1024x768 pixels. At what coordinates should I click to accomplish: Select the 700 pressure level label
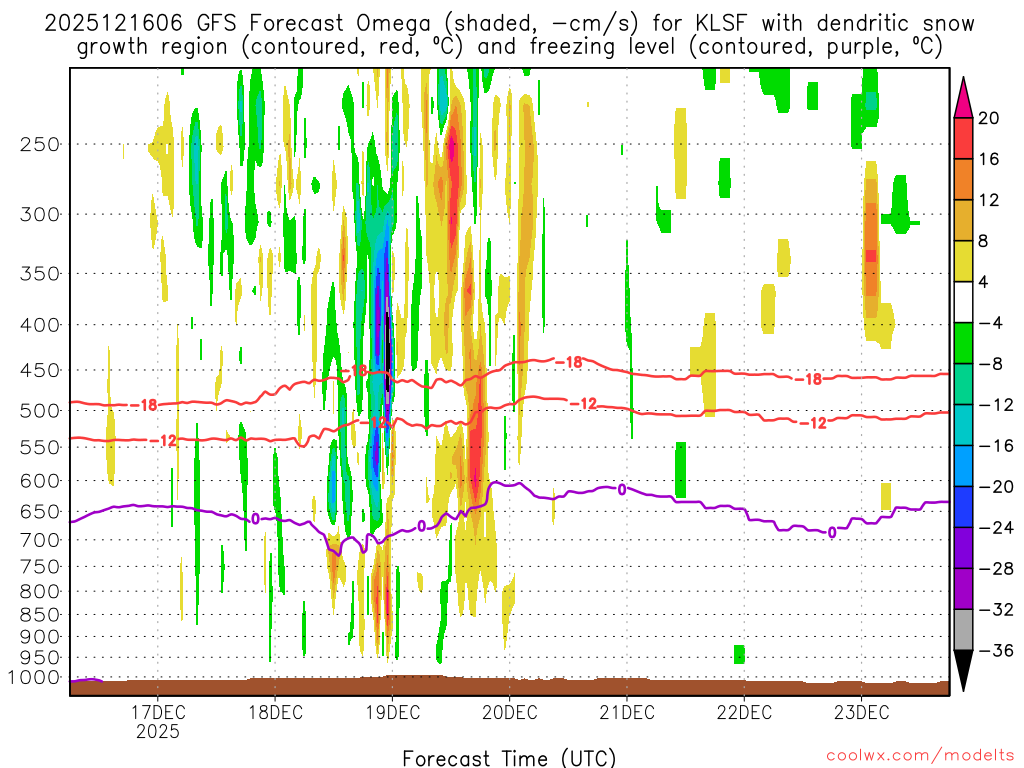click(x=40, y=540)
